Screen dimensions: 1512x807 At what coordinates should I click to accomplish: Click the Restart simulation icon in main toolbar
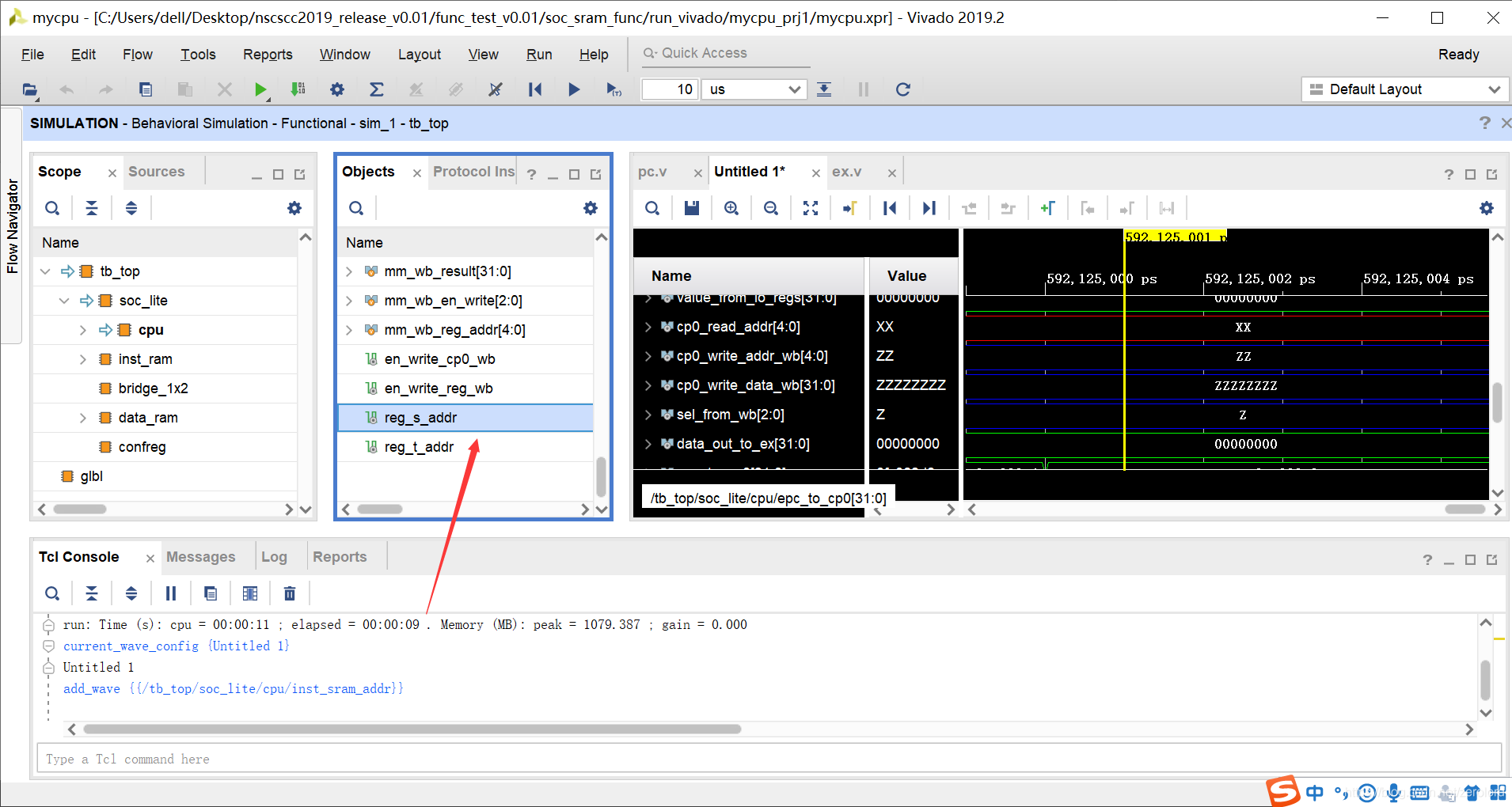click(535, 89)
